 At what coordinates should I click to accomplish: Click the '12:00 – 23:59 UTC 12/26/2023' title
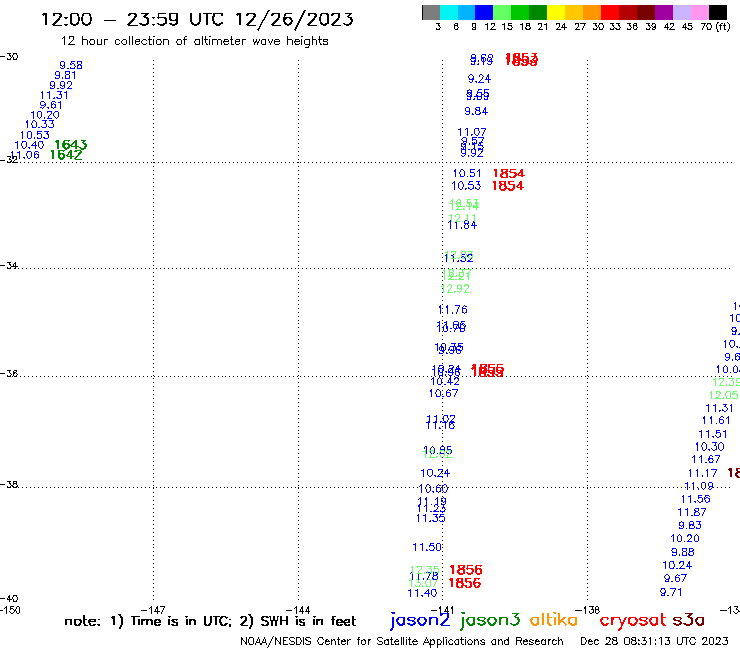point(197,19)
